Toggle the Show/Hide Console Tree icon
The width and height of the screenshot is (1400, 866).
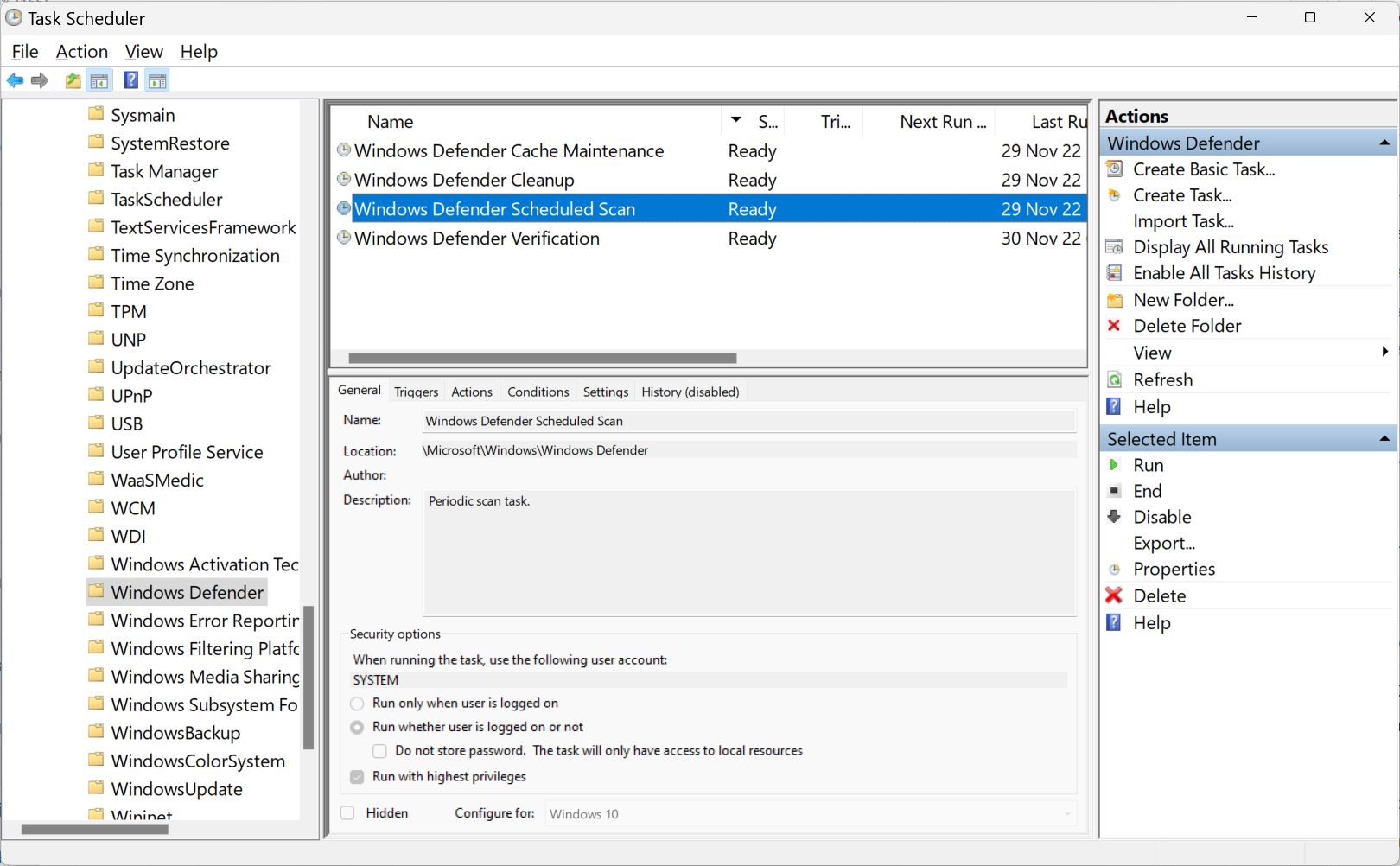click(x=99, y=80)
